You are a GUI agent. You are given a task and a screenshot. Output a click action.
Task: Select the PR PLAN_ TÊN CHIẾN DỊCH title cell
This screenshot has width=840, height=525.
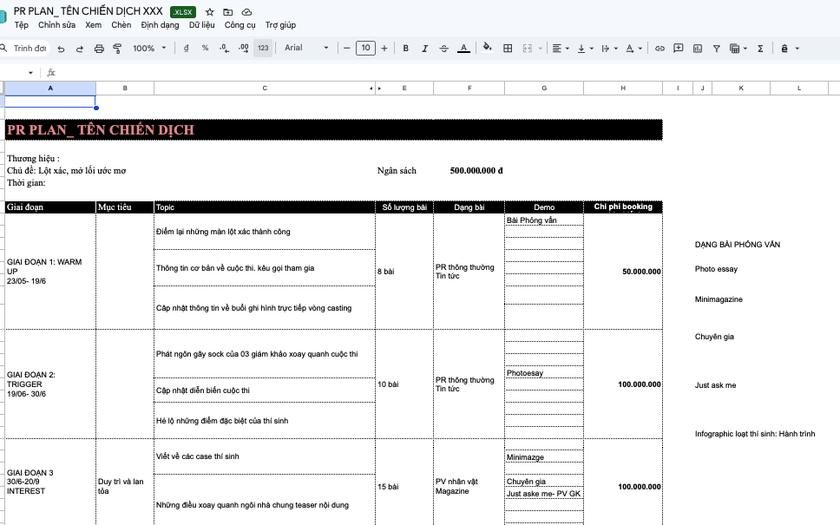[x=334, y=130]
